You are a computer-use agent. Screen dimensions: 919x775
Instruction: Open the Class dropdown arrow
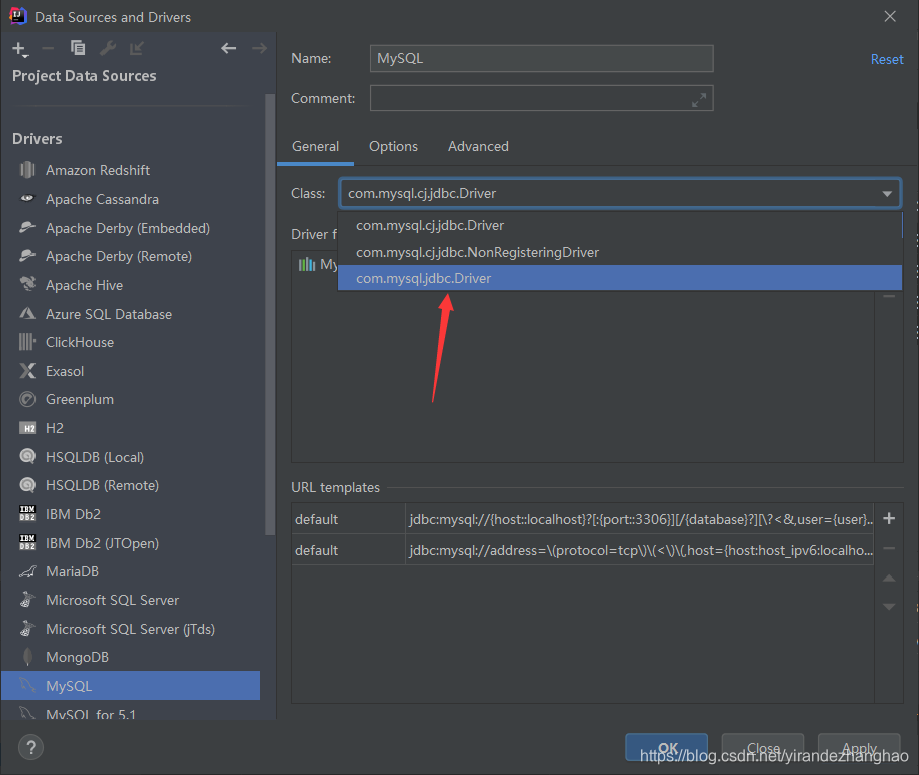(x=887, y=193)
